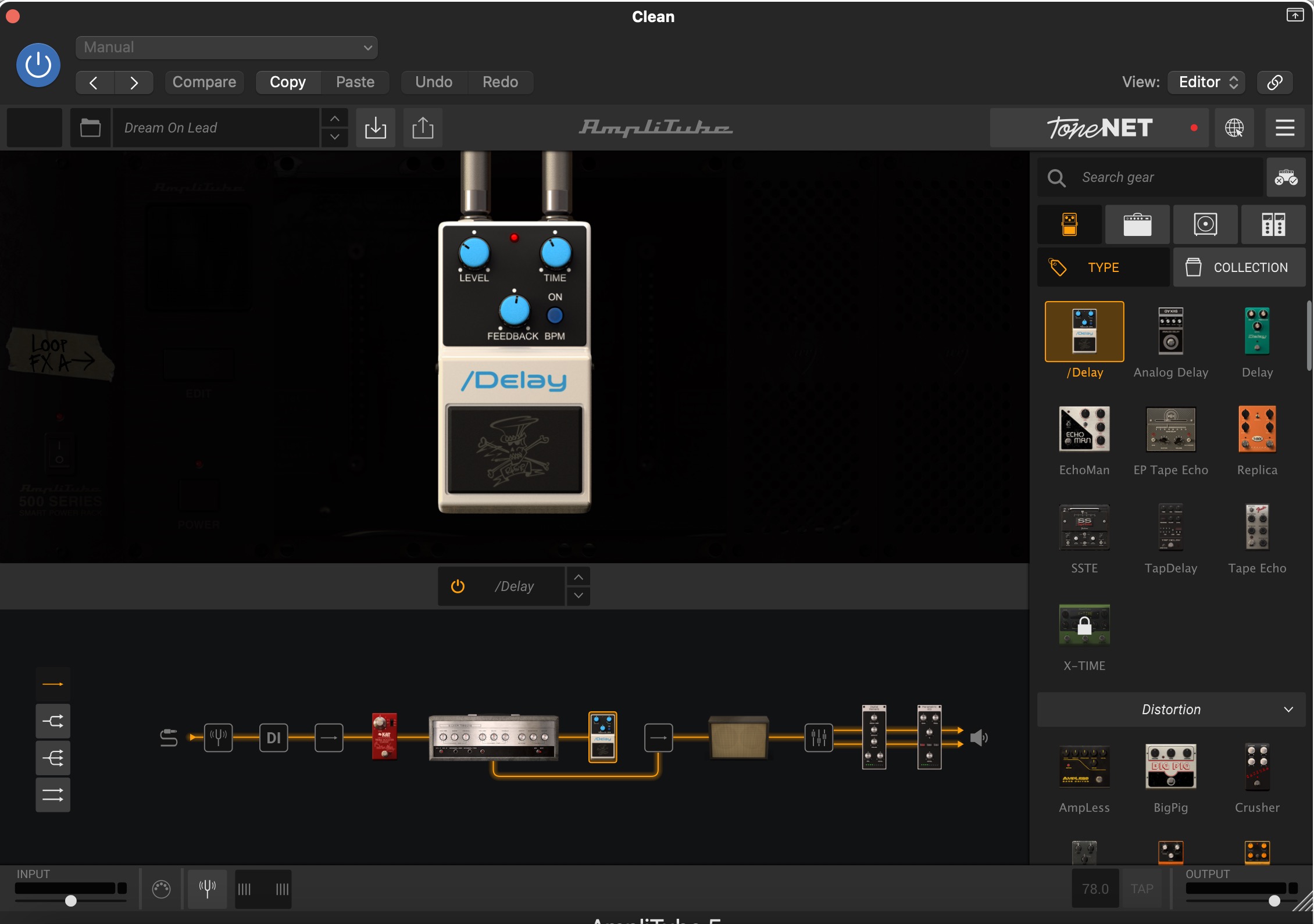Click the gear filter icon beside search
The image size is (1314, 924).
point(1286,177)
